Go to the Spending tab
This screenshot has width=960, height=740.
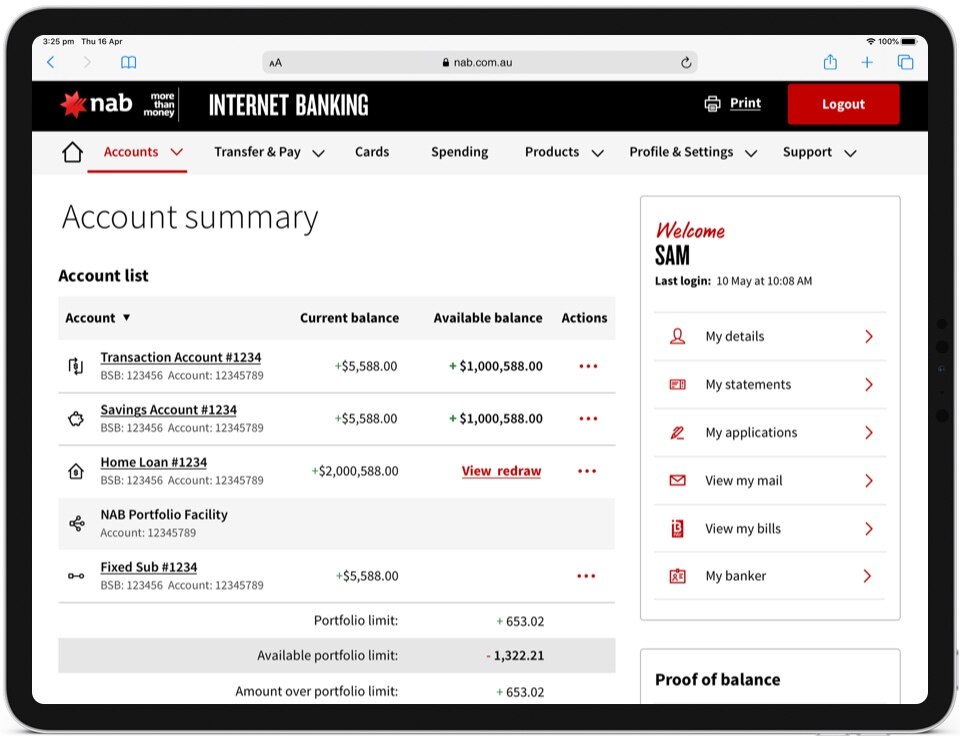(x=459, y=152)
